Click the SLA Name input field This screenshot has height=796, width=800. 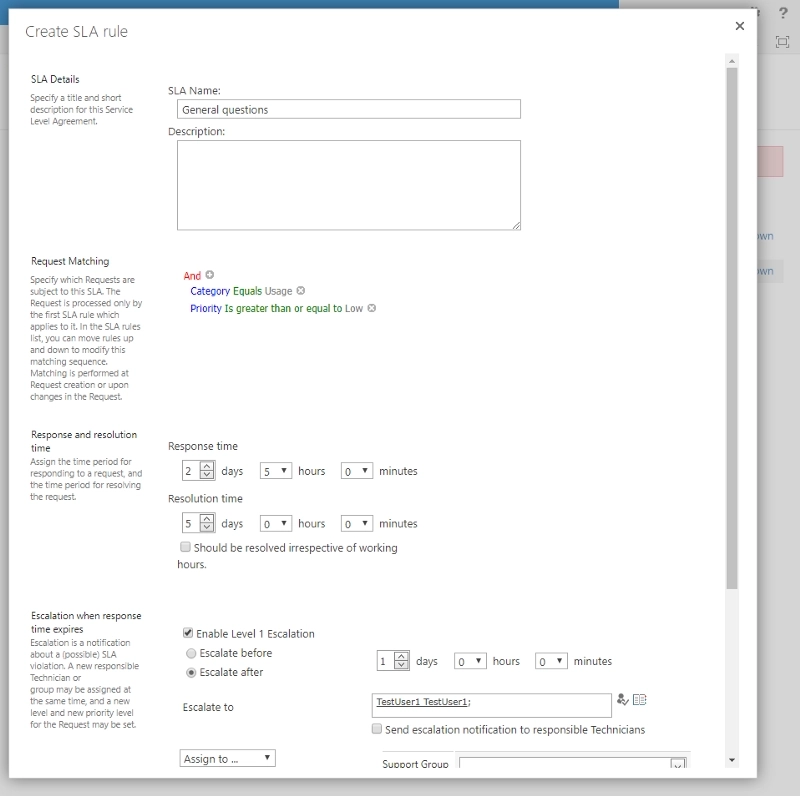click(x=348, y=109)
